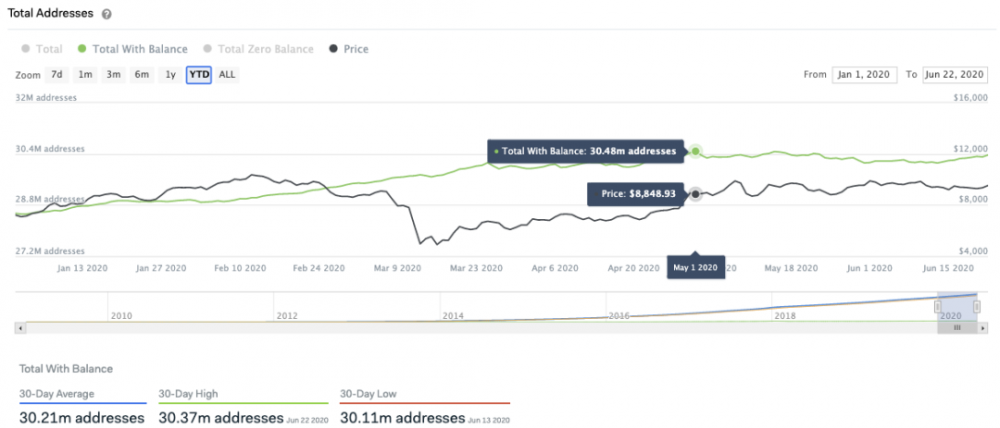
Task: Switch zoom to 3m
Action: [x=113, y=75]
